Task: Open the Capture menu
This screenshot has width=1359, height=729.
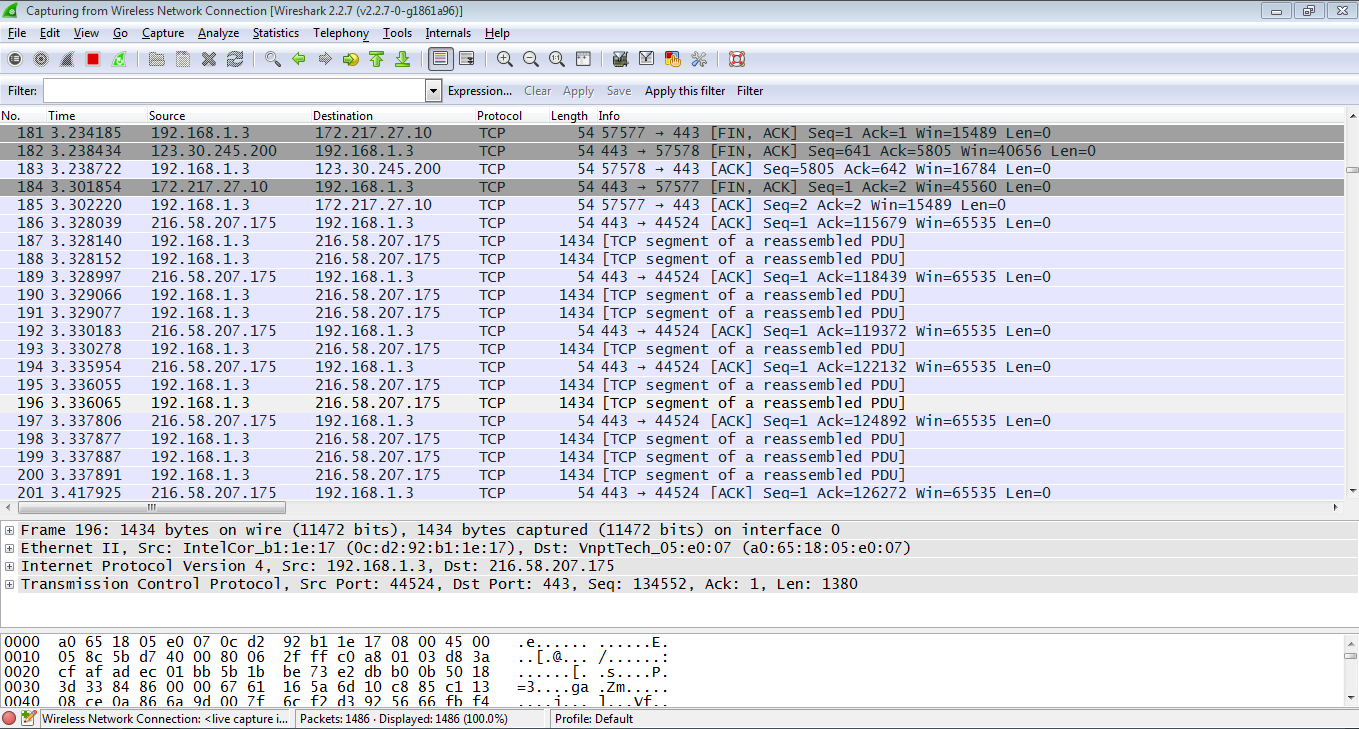Action: pos(163,33)
